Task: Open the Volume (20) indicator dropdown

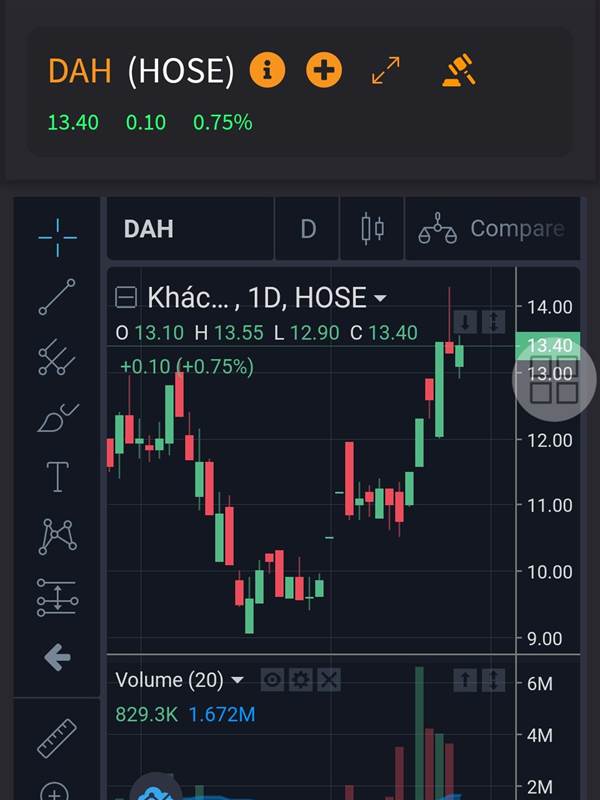Action: point(237,680)
